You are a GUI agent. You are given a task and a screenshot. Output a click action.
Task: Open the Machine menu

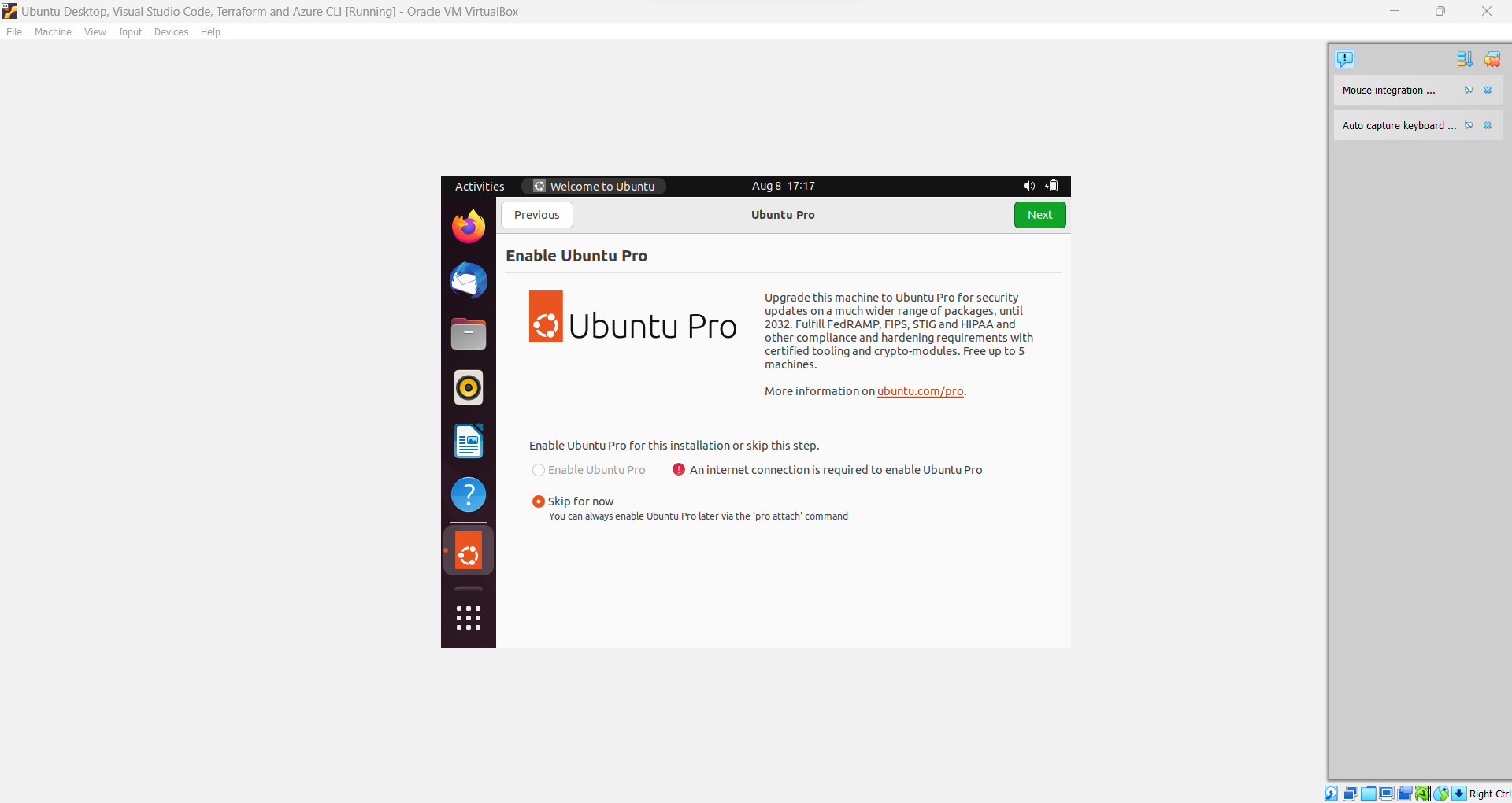pyautogui.click(x=53, y=31)
